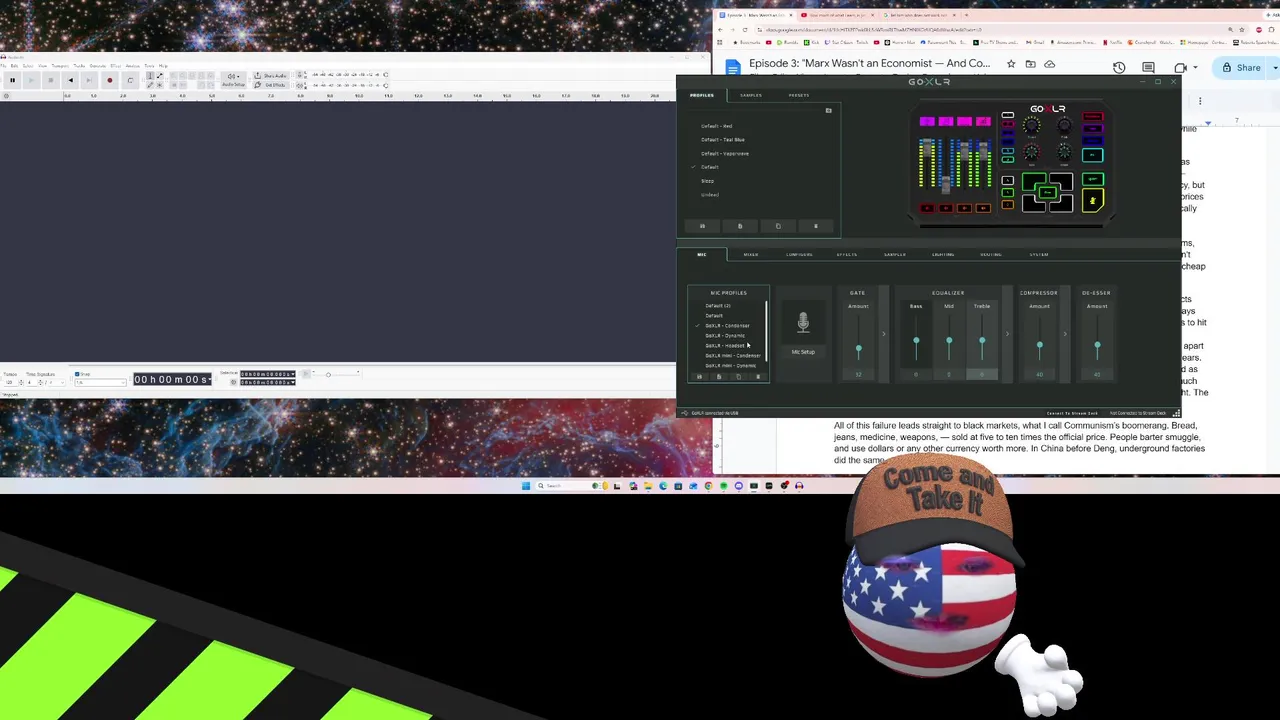
Task: Open Audacity Edit menu
Action: (14, 66)
